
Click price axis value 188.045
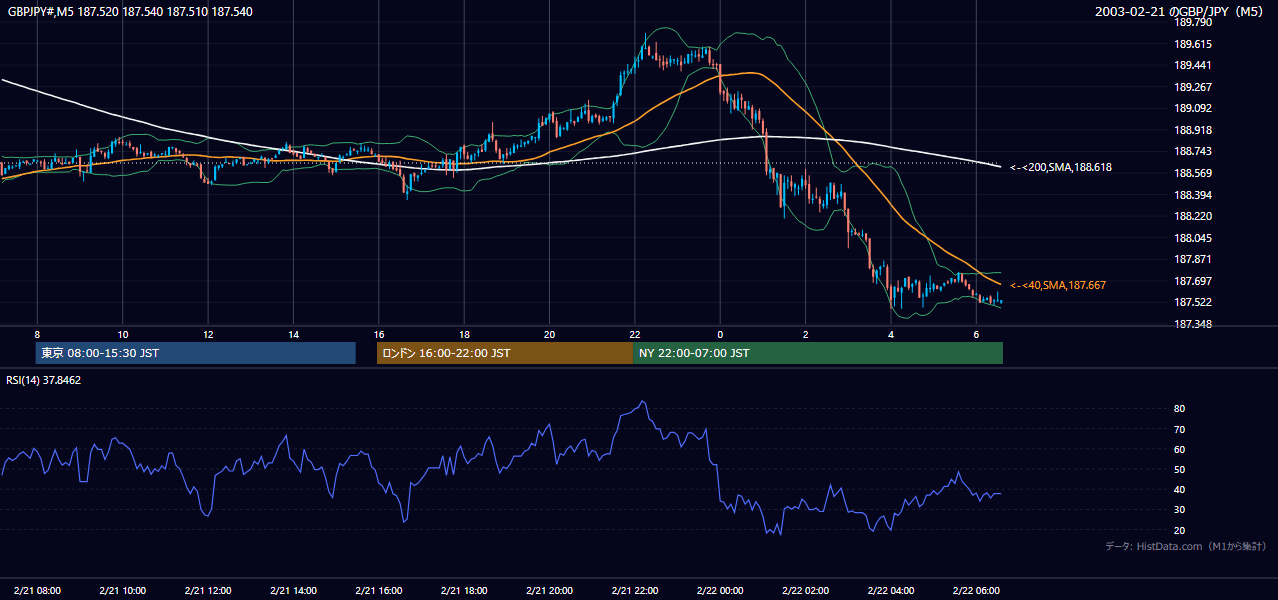[x=1193, y=238]
